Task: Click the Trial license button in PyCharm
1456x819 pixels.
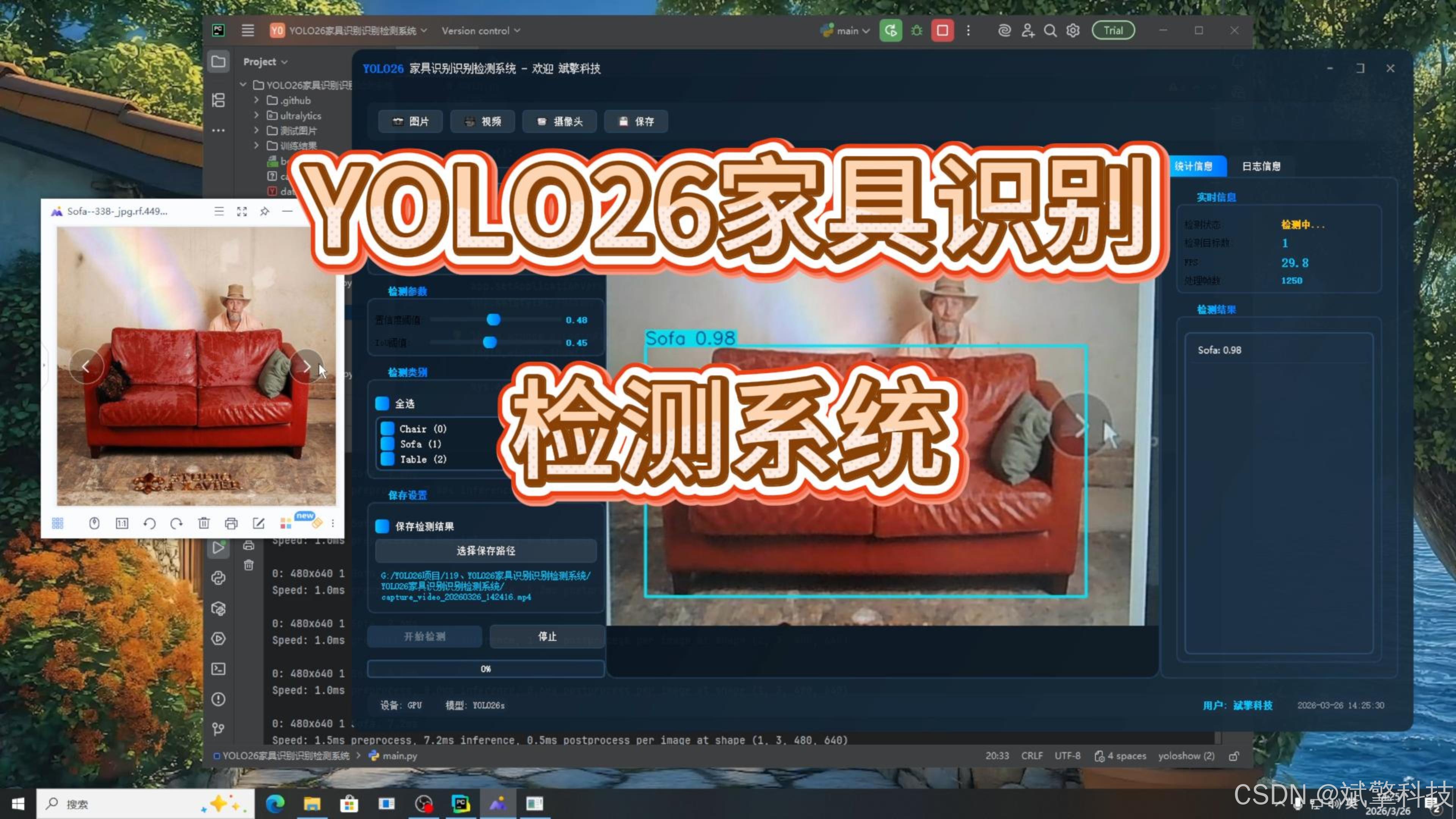Action: point(1113,30)
